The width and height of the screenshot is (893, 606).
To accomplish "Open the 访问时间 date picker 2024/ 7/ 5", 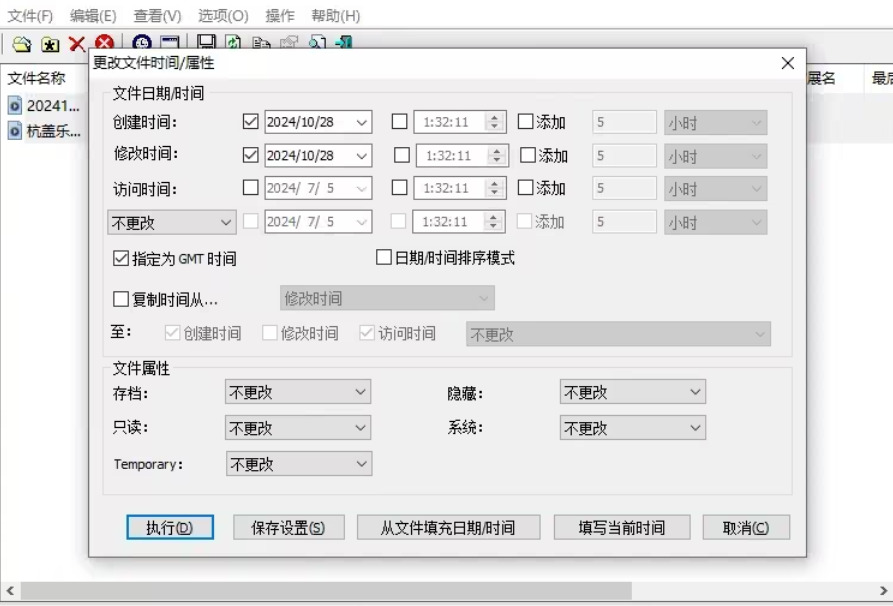I will pyautogui.click(x=361, y=189).
